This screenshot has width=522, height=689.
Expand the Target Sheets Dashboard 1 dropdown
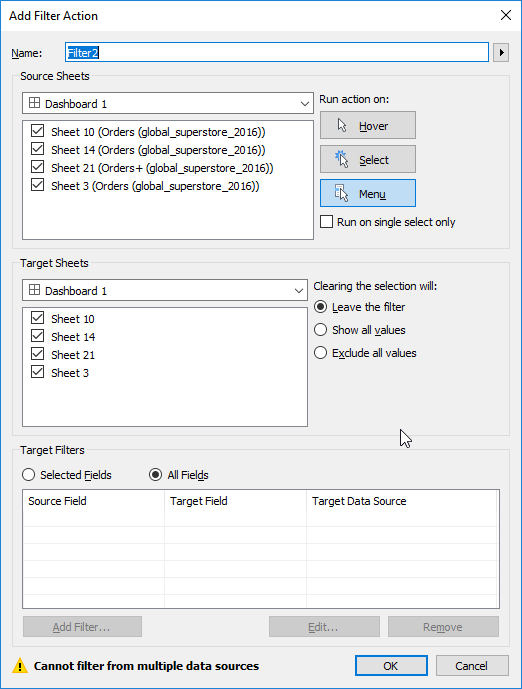pyautogui.click(x=165, y=290)
